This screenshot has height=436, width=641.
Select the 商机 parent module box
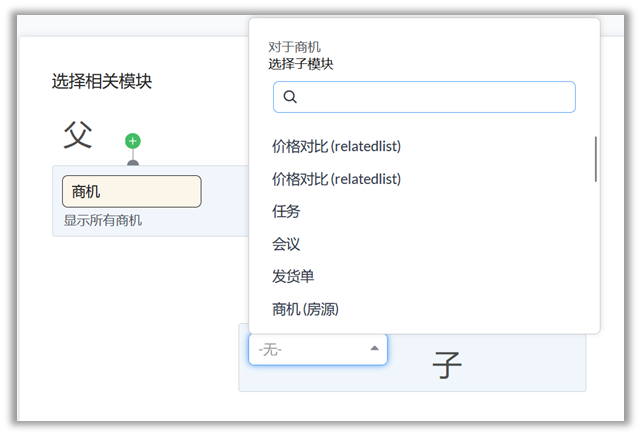point(131,192)
